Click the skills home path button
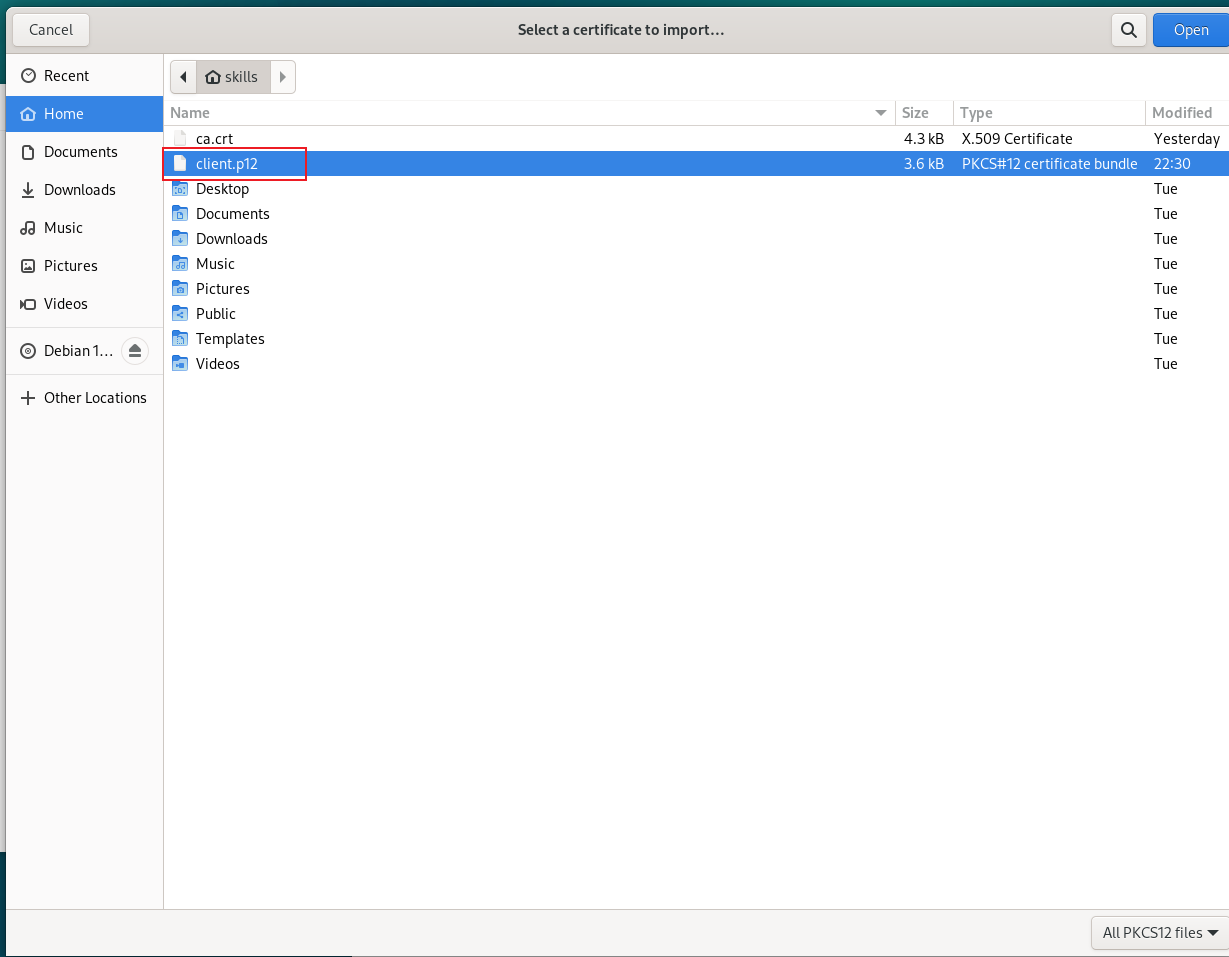 pyautogui.click(x=233, y=77)
